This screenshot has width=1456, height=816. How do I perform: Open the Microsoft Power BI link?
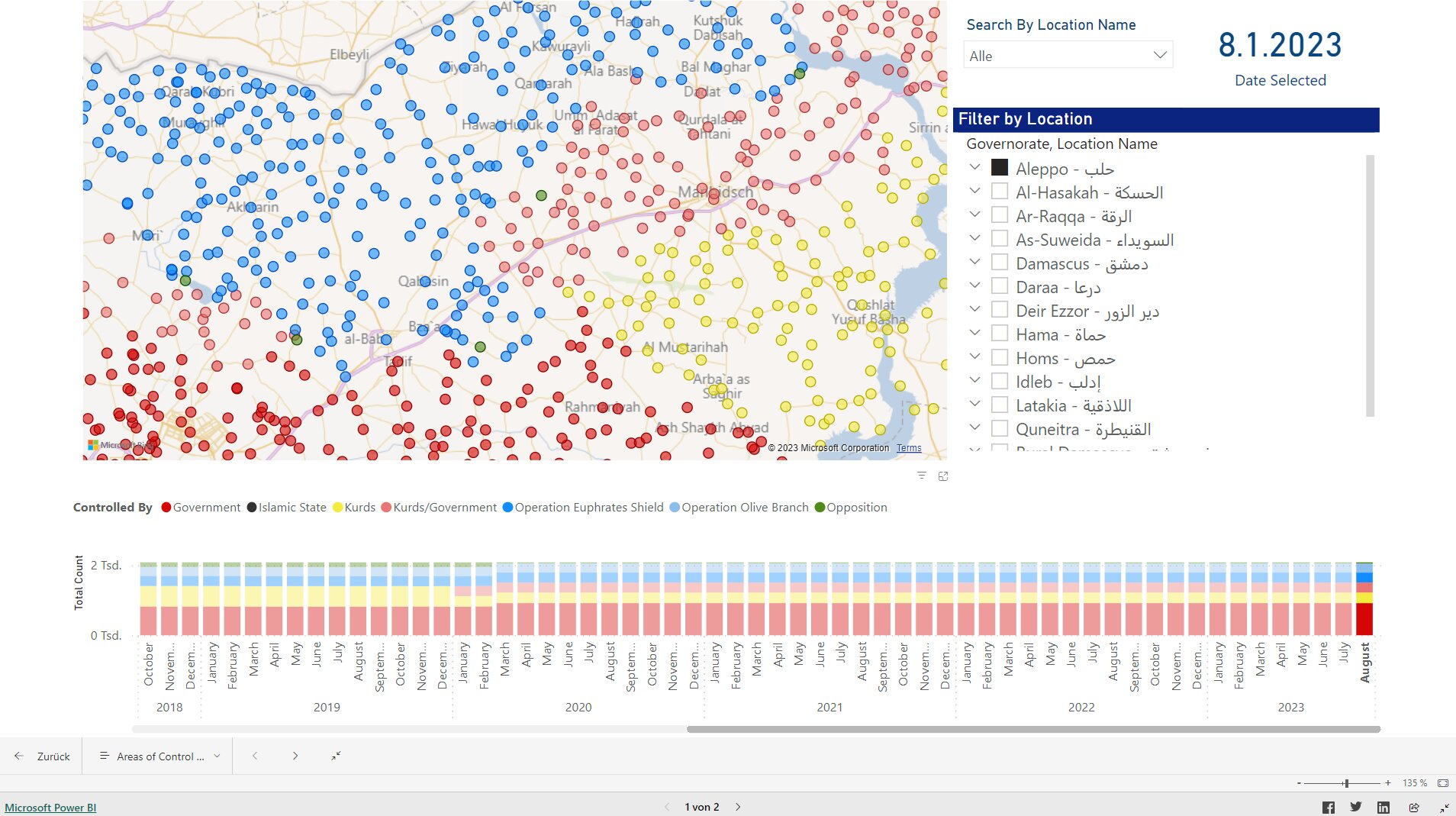pyautogui.click(x=50, y=808)
